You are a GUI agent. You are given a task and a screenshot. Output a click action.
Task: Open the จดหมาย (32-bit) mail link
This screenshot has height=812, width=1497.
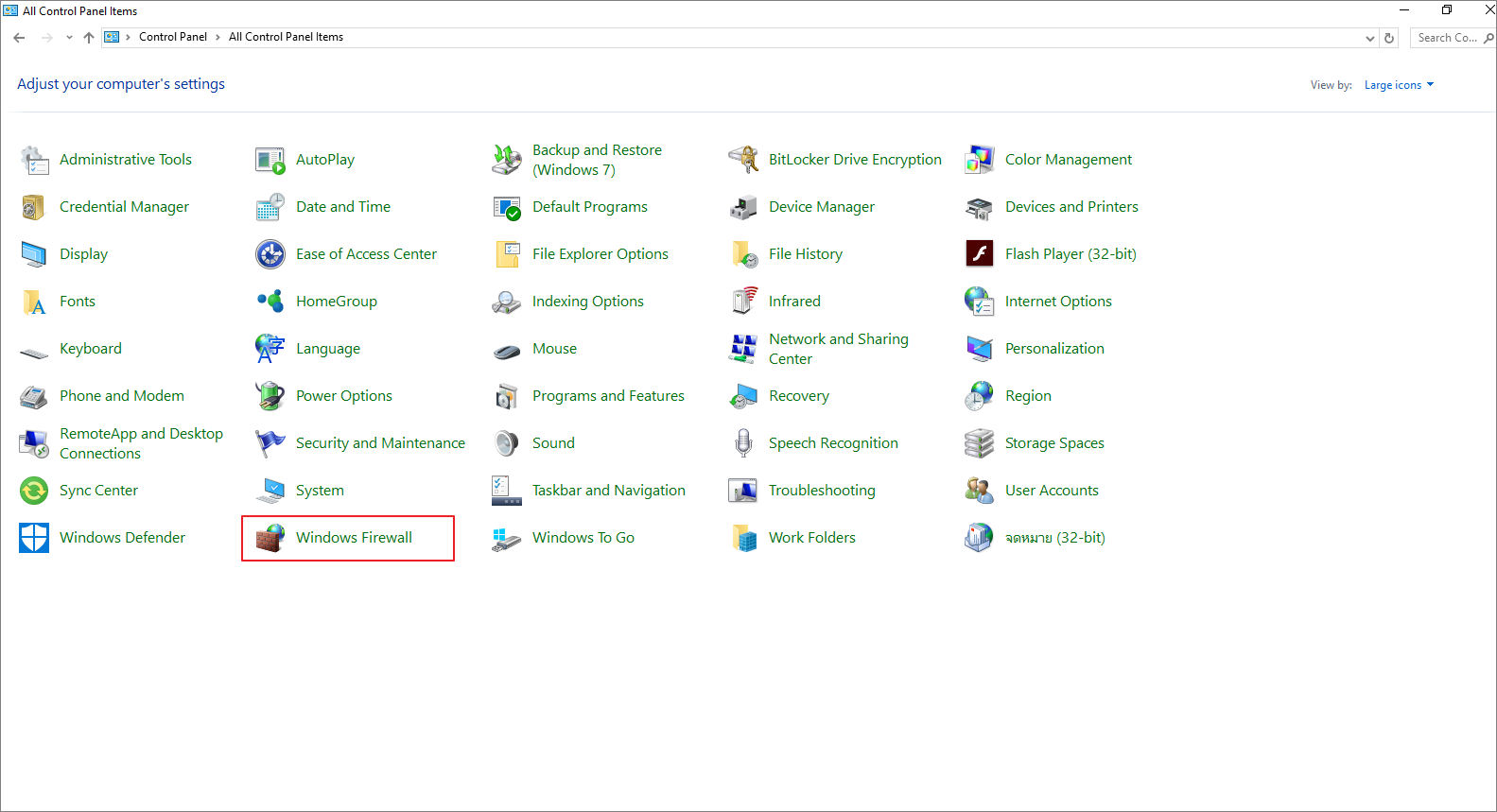click(1055, 538)
